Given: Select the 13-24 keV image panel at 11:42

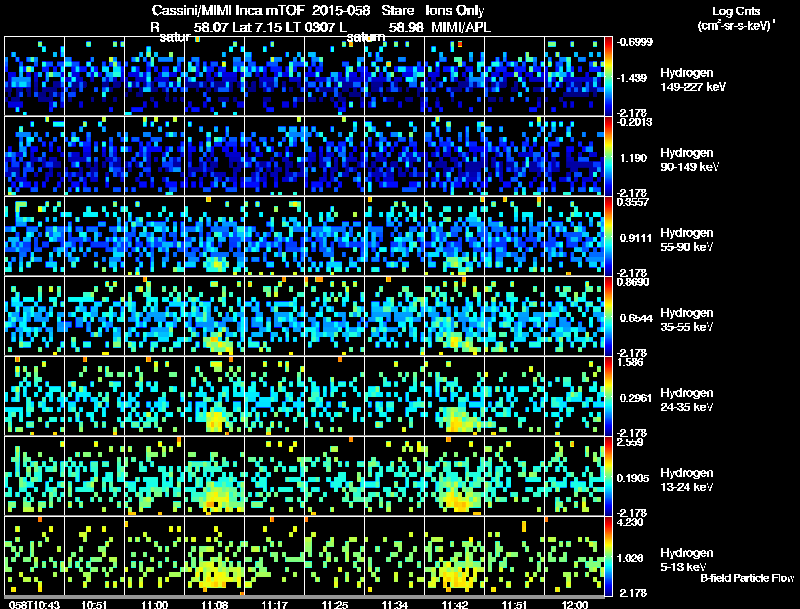Looking at the screenshot, I should [455, 476].
